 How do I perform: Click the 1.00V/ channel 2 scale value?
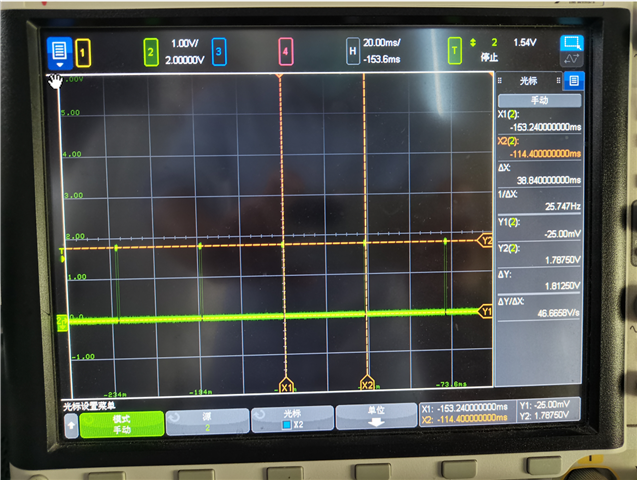184,43
